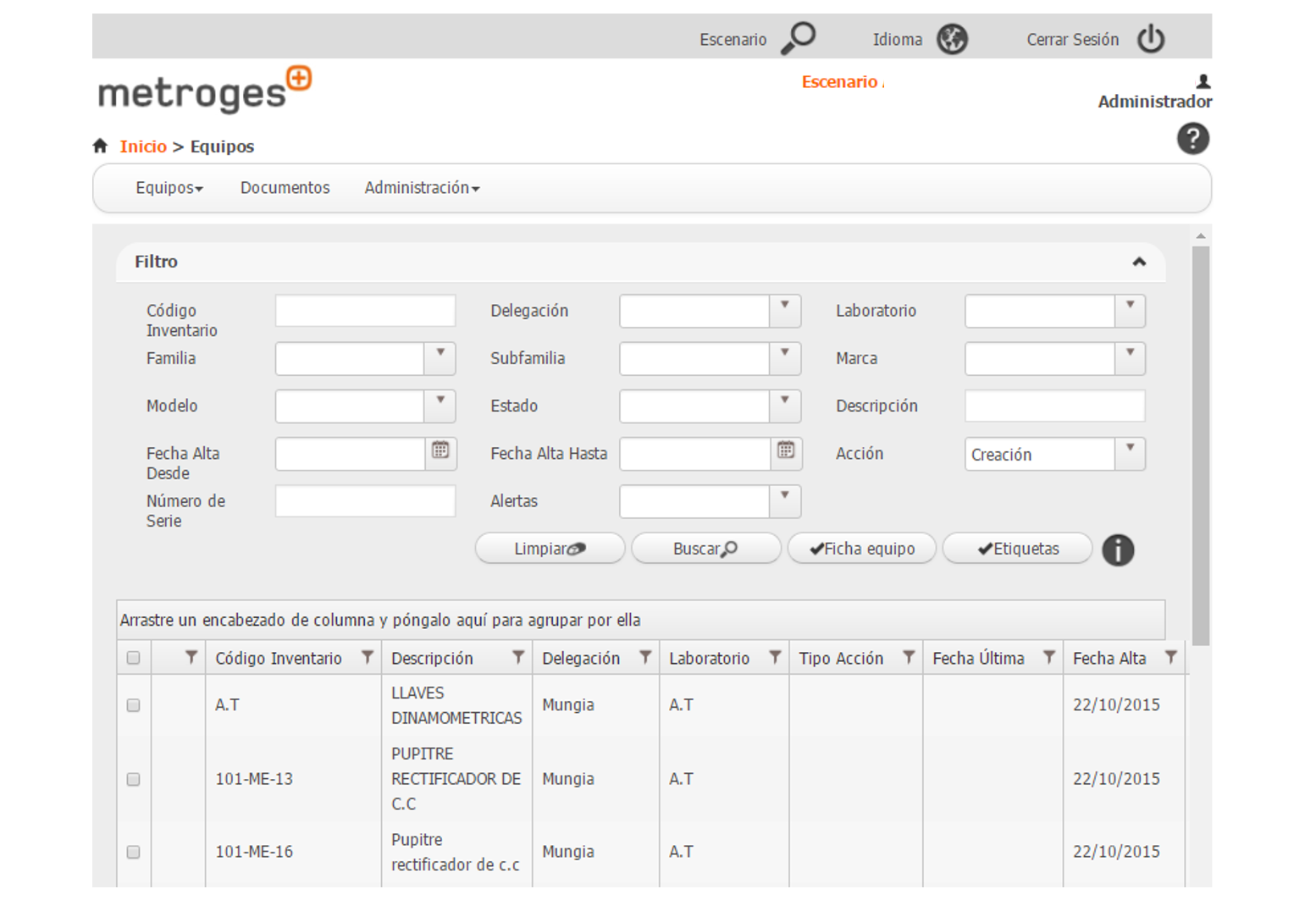The image size is (1316, 900).
Task: Go to the Documentos menu item
Action: click(285, 188)
